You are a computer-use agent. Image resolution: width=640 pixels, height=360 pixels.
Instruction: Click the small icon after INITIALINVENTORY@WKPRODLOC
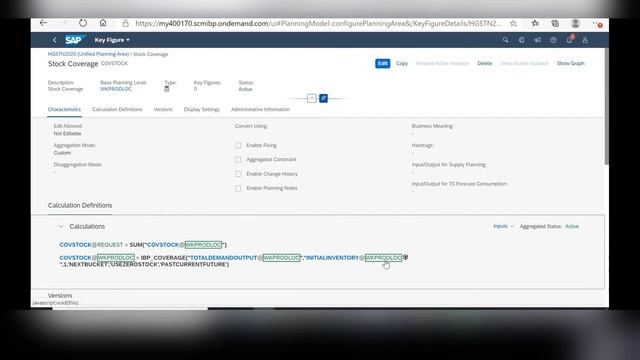405,258
